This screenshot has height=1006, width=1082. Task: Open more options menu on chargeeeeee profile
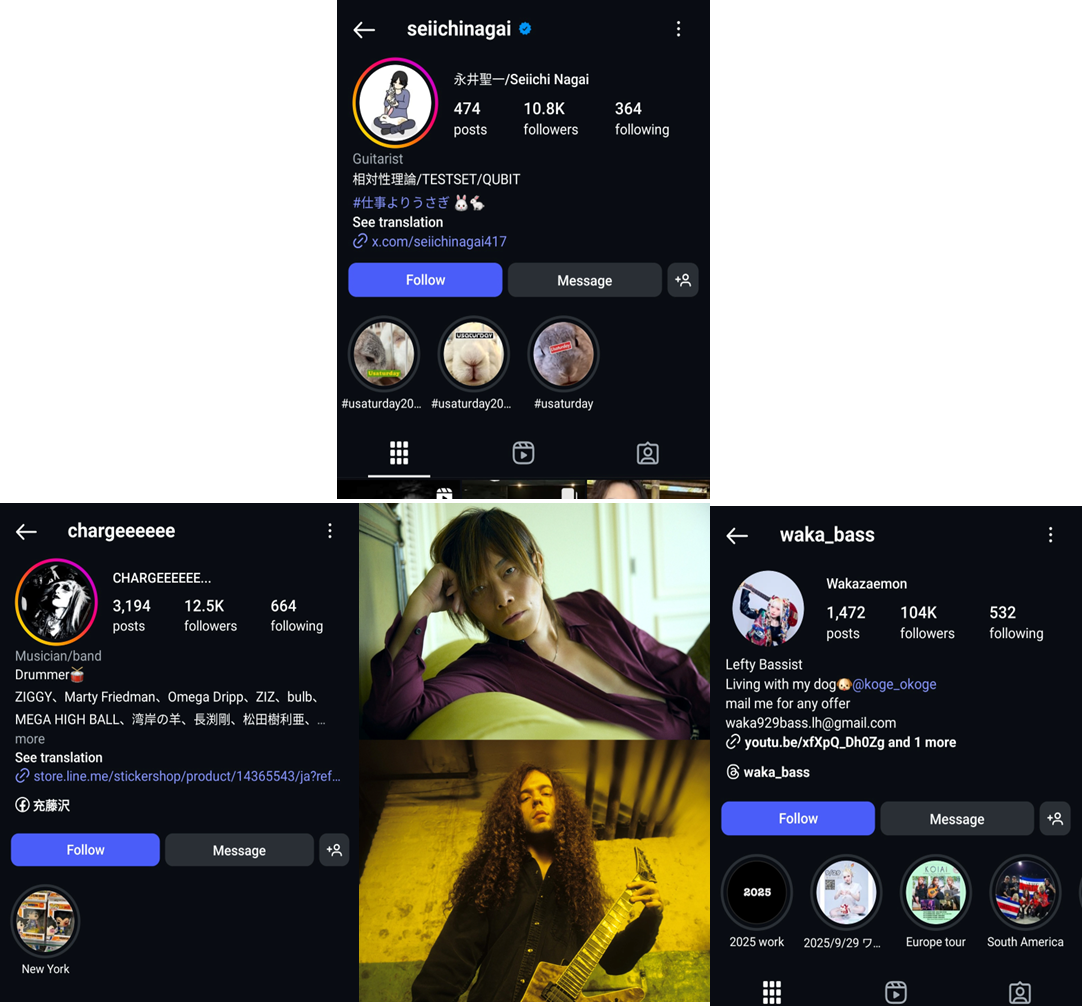tap(330, 531)
